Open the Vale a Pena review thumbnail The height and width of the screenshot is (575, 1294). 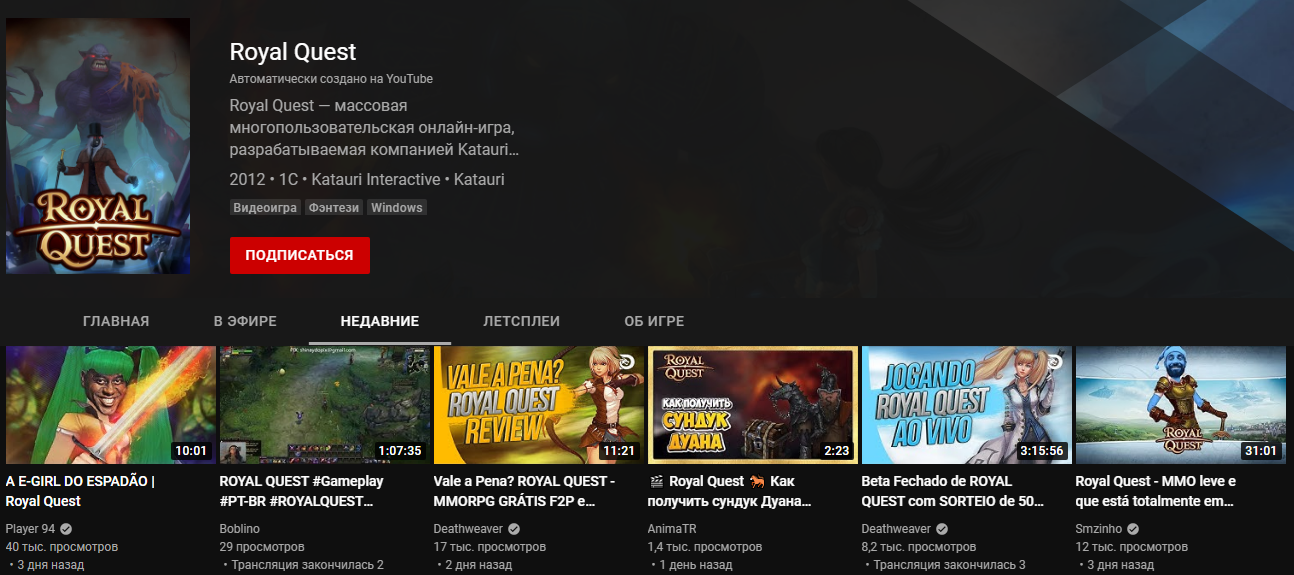tap(539, 405)
